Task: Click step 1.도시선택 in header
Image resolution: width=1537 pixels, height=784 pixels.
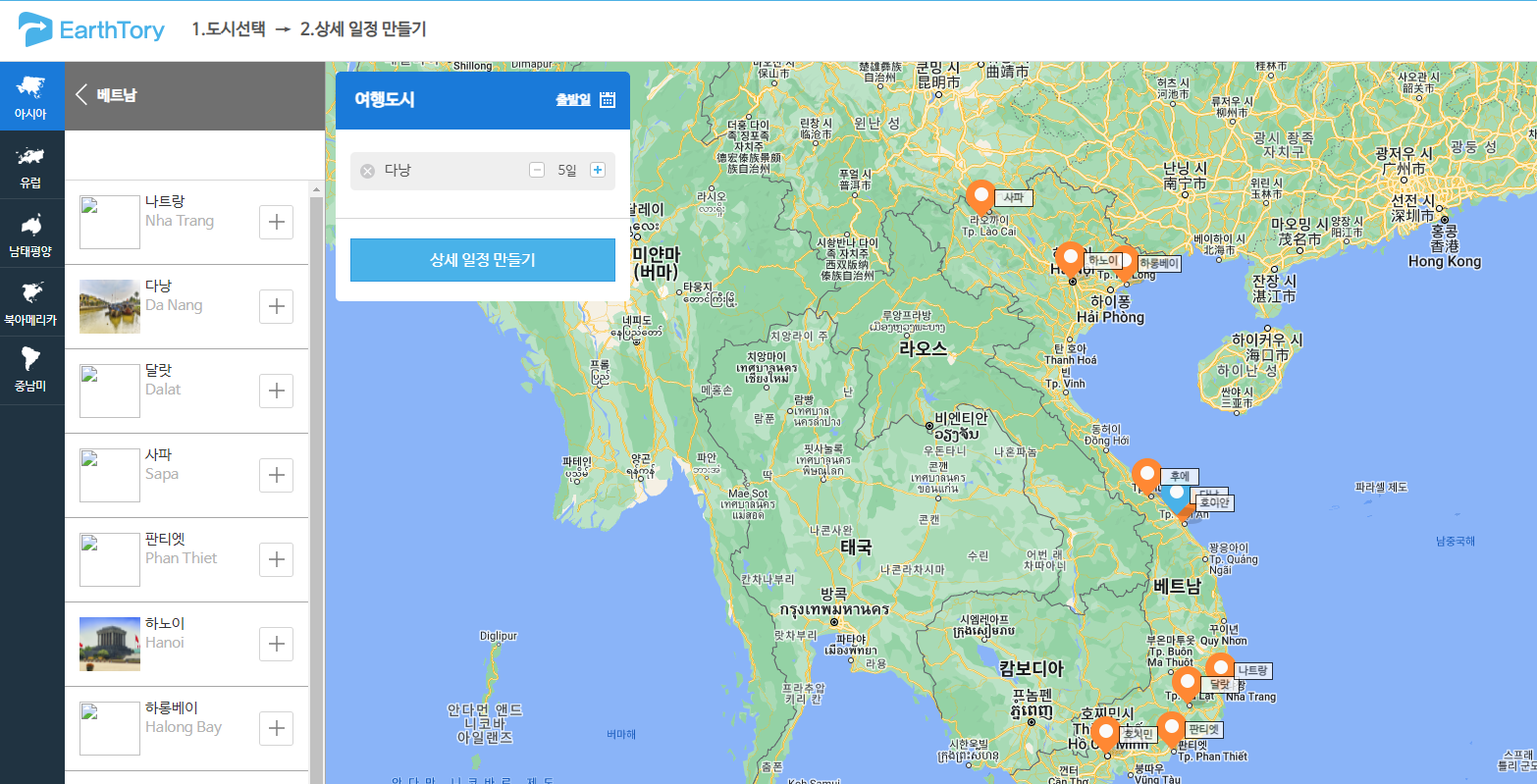Action: point(229,29)
